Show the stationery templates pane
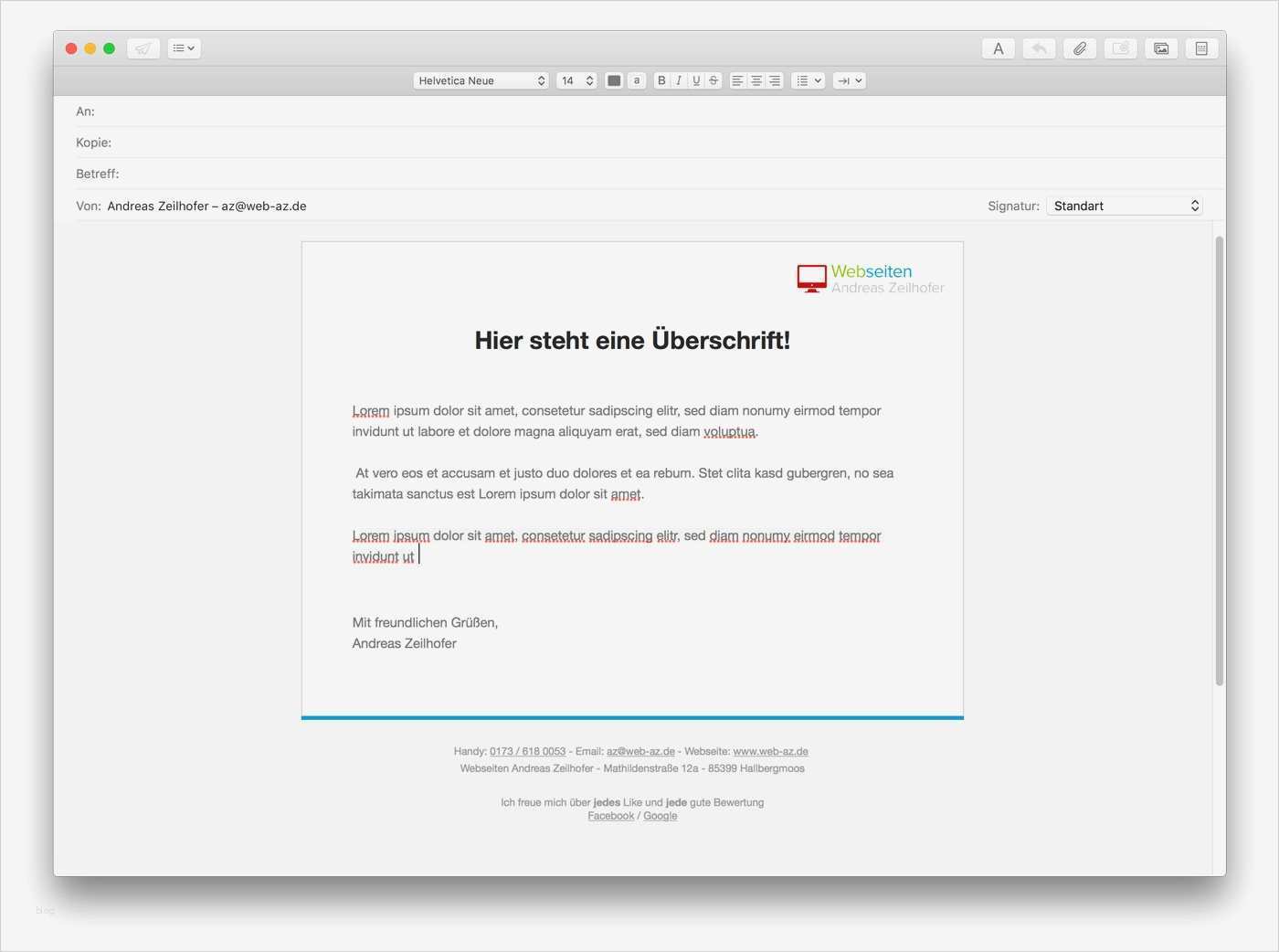 pyautogui.click(x=1201, y=48)
